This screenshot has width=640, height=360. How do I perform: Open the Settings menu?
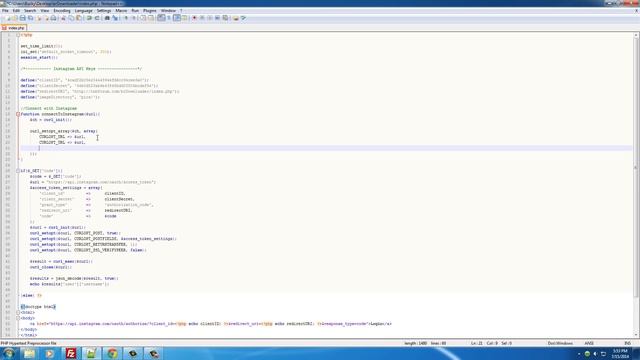pos(104,11)
